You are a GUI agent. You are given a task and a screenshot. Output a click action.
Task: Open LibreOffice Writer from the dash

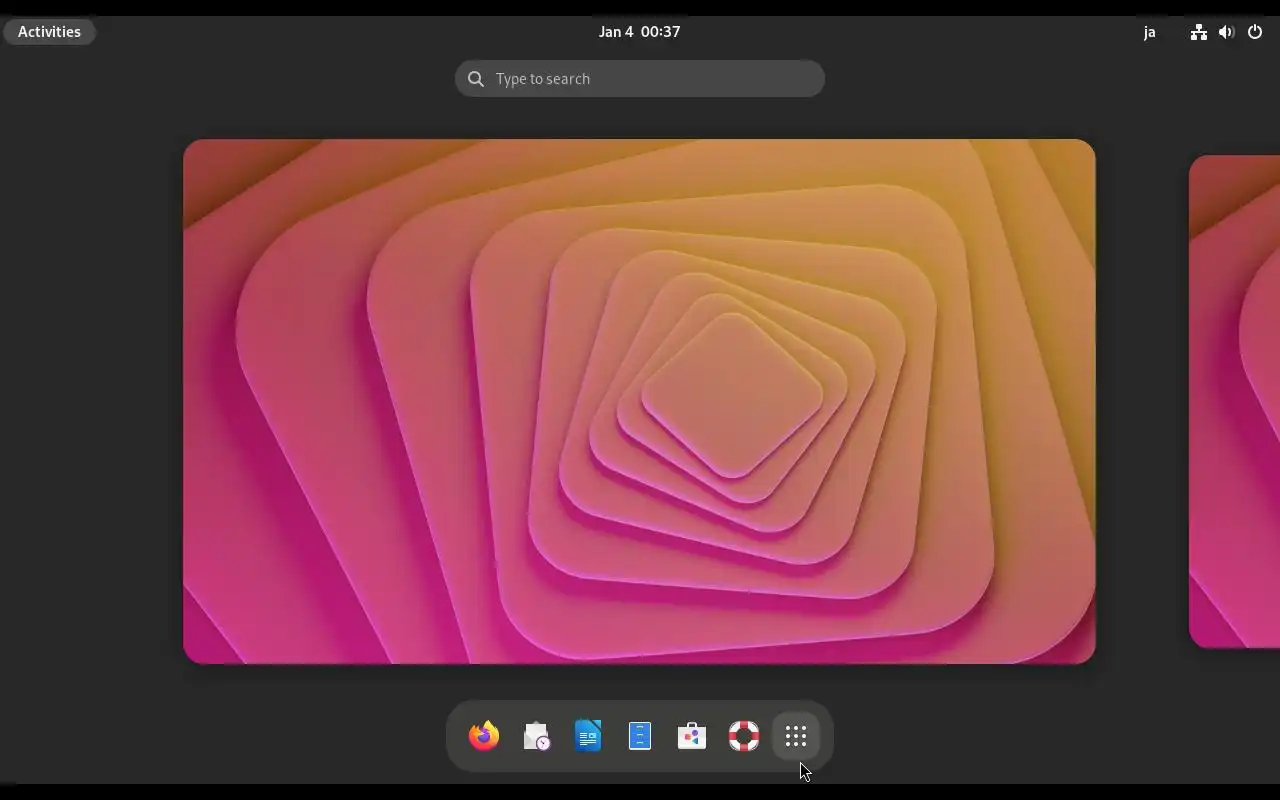[588, 736]
